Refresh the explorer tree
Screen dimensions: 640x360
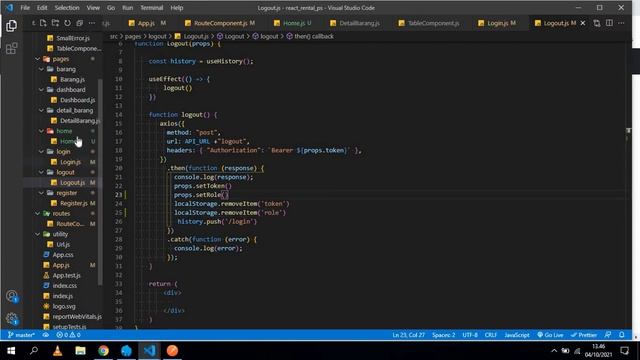click(x=67, y=23)
